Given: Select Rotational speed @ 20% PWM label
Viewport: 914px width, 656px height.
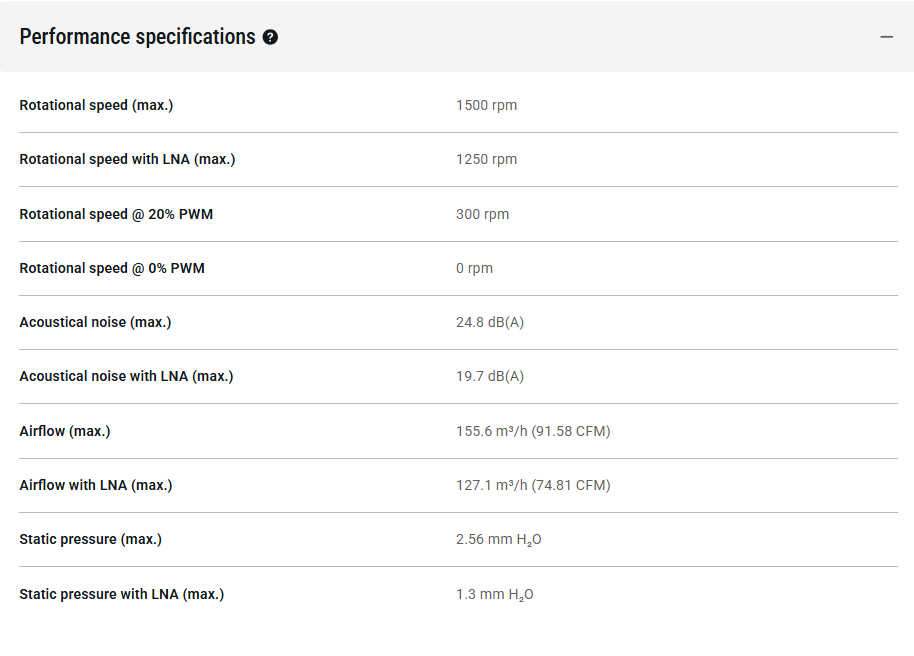Looking at the screenshot, I should pos(116,214).
